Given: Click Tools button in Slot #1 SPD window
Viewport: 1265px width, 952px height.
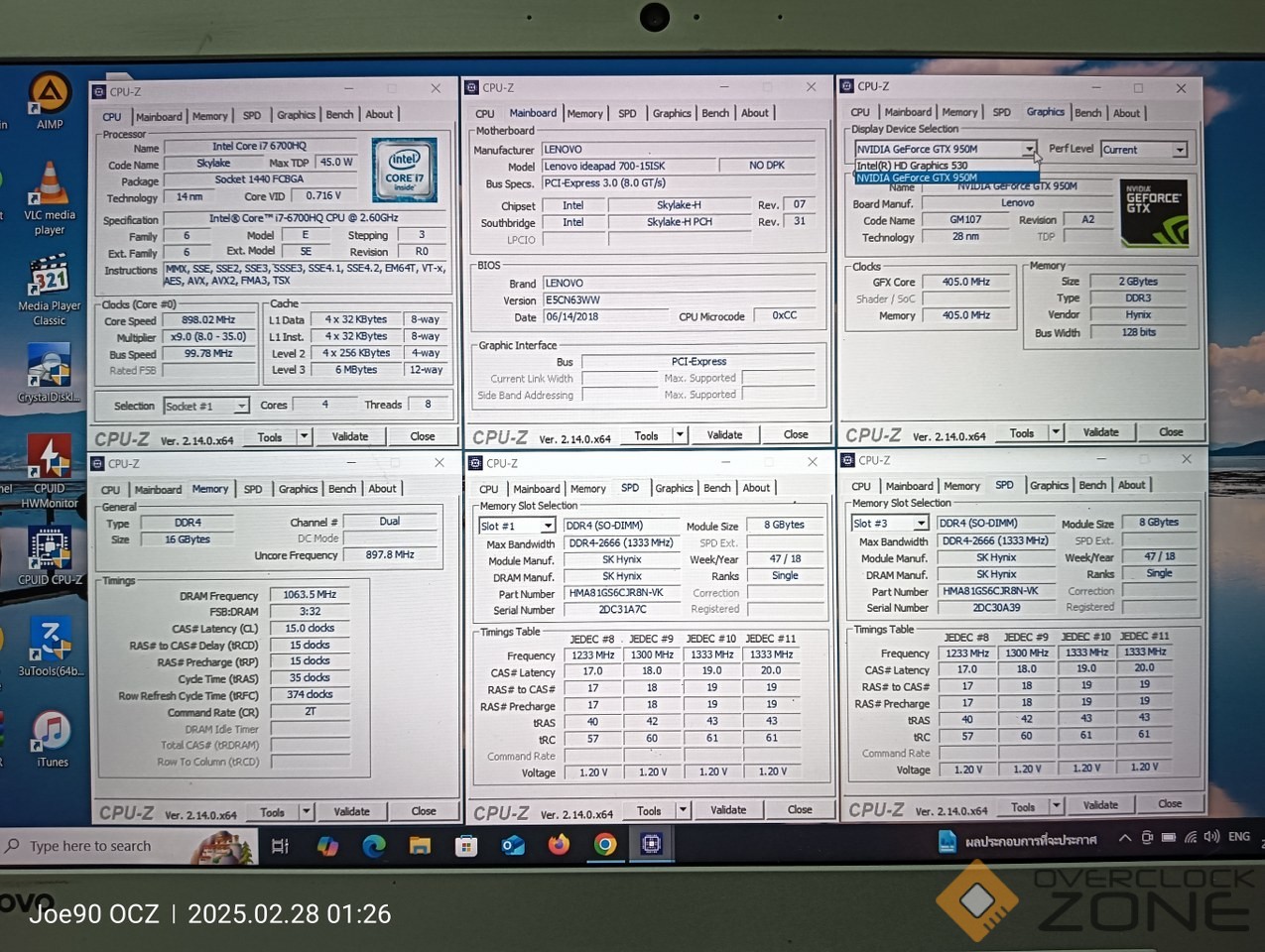Looking at the screenshot, I should pyautogui.click(x=649, y=811).
